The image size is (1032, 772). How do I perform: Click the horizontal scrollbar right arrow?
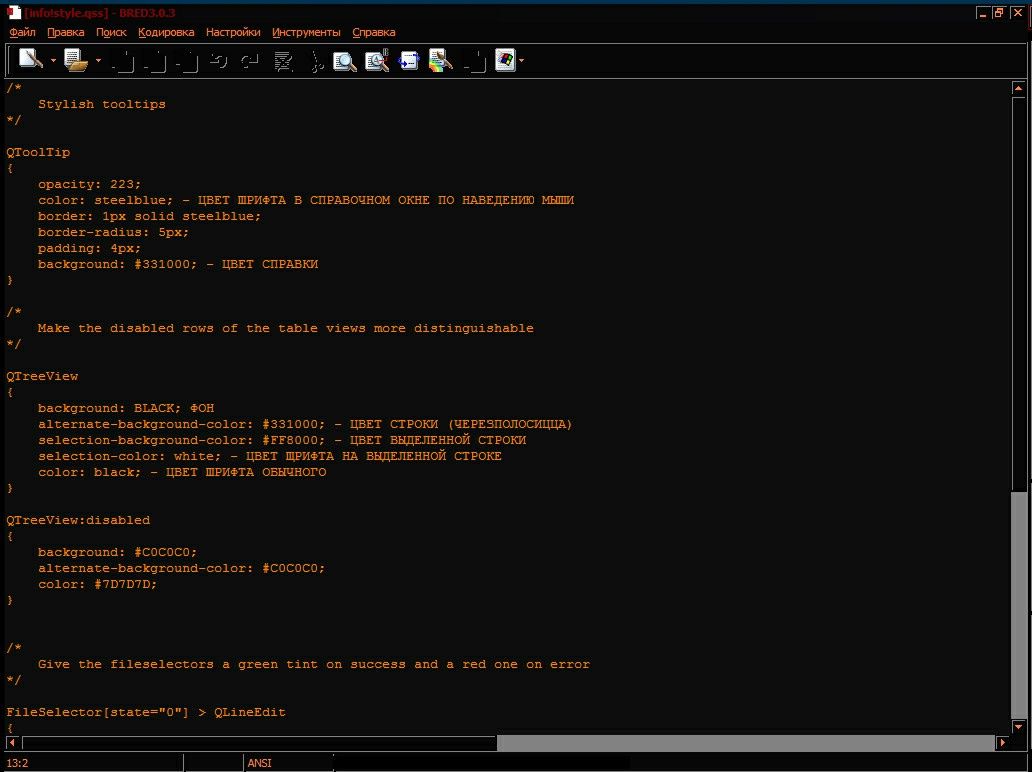tap(1002, 743)
